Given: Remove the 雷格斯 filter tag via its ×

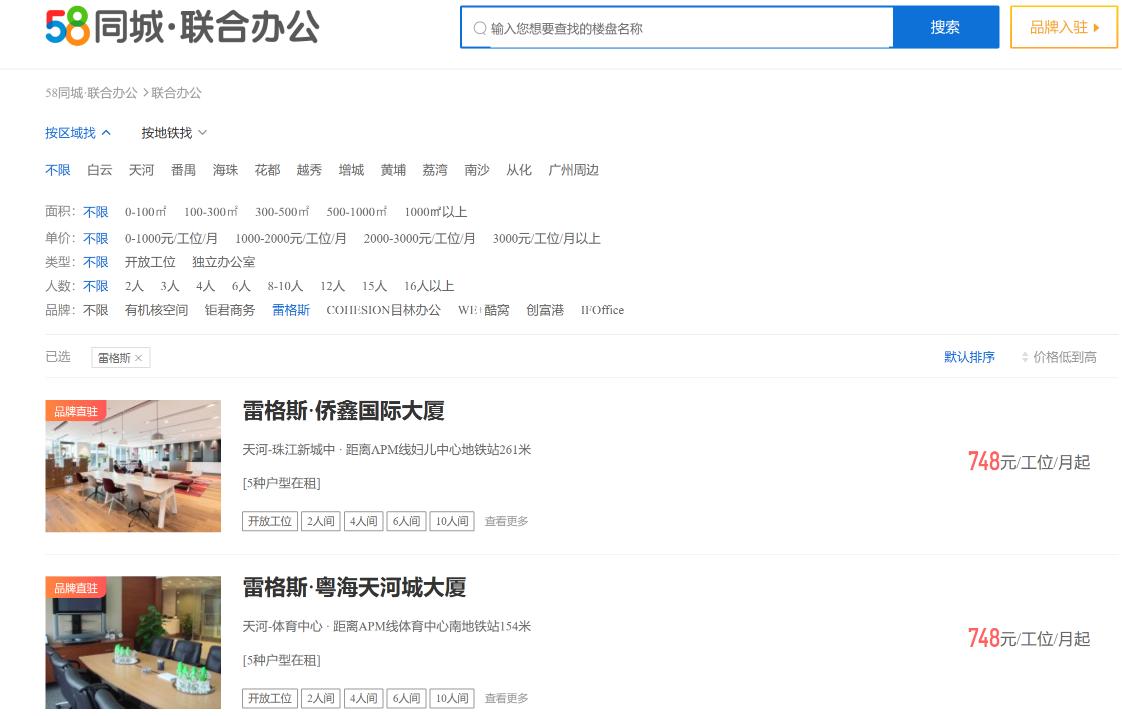Looking at the screenshot, I should click(138, 358).
